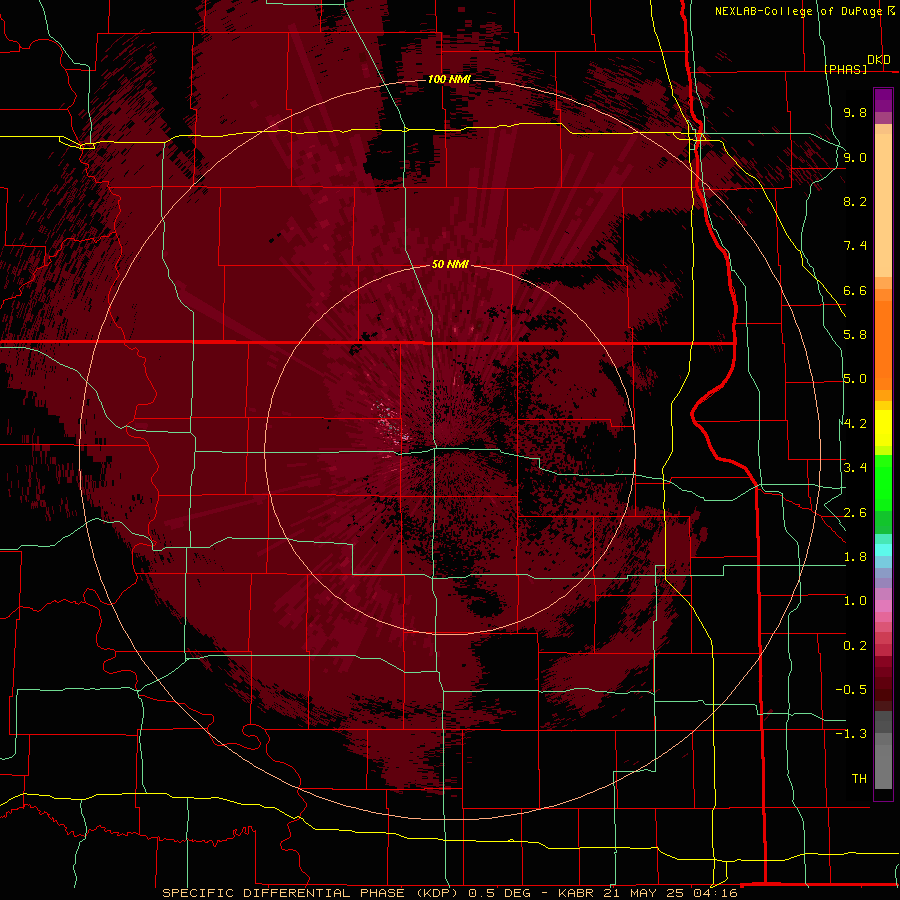Pick the pink segment of the color bar
The image size is (900, 900).
(883, 606)
